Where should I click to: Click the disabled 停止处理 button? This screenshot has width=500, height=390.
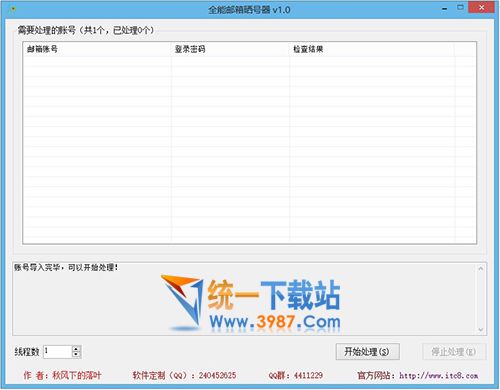(454, 352)
